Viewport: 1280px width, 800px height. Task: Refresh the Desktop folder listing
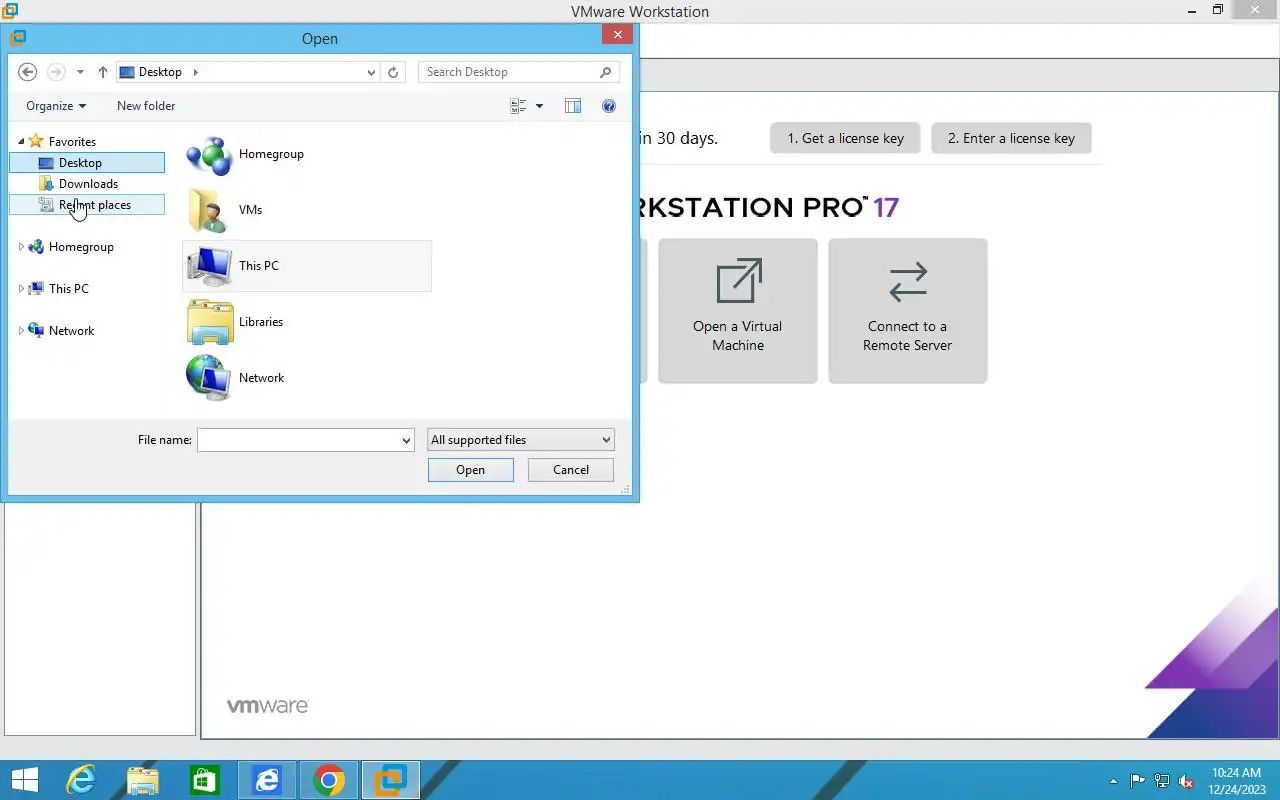393,72
